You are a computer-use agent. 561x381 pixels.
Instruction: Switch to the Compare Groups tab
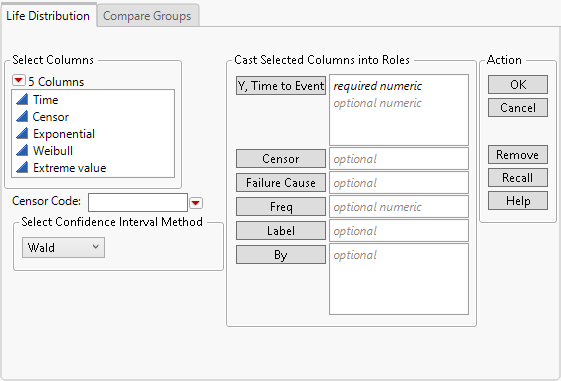pyautogui.click(x=147, y=16)
